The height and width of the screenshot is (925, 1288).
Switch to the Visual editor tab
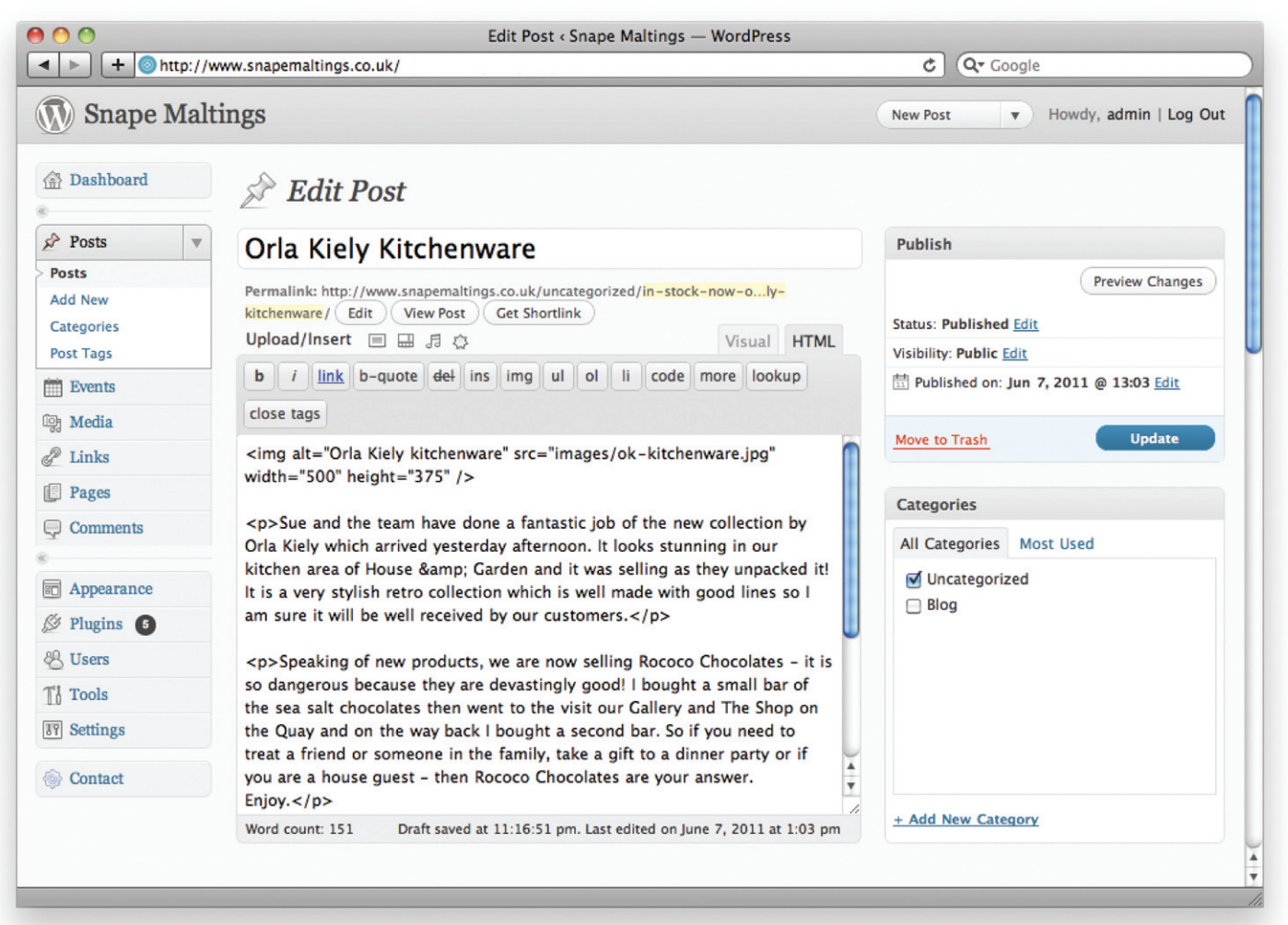[x=747, y=341]
